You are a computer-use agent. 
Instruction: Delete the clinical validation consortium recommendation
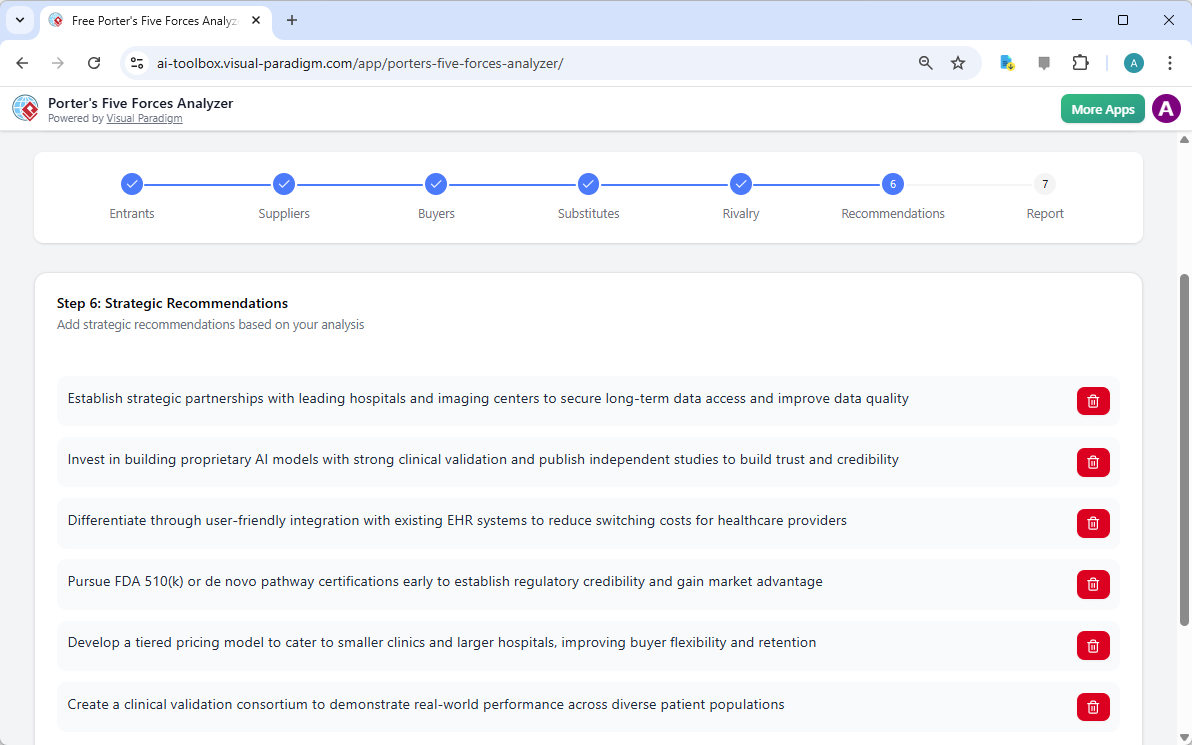(1093, 706)
